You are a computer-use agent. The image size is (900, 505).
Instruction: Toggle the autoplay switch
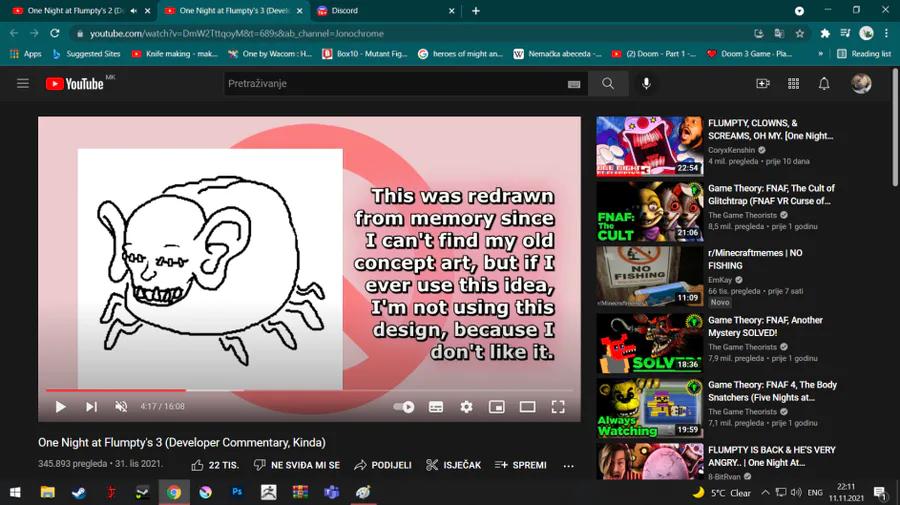[404, 407]
